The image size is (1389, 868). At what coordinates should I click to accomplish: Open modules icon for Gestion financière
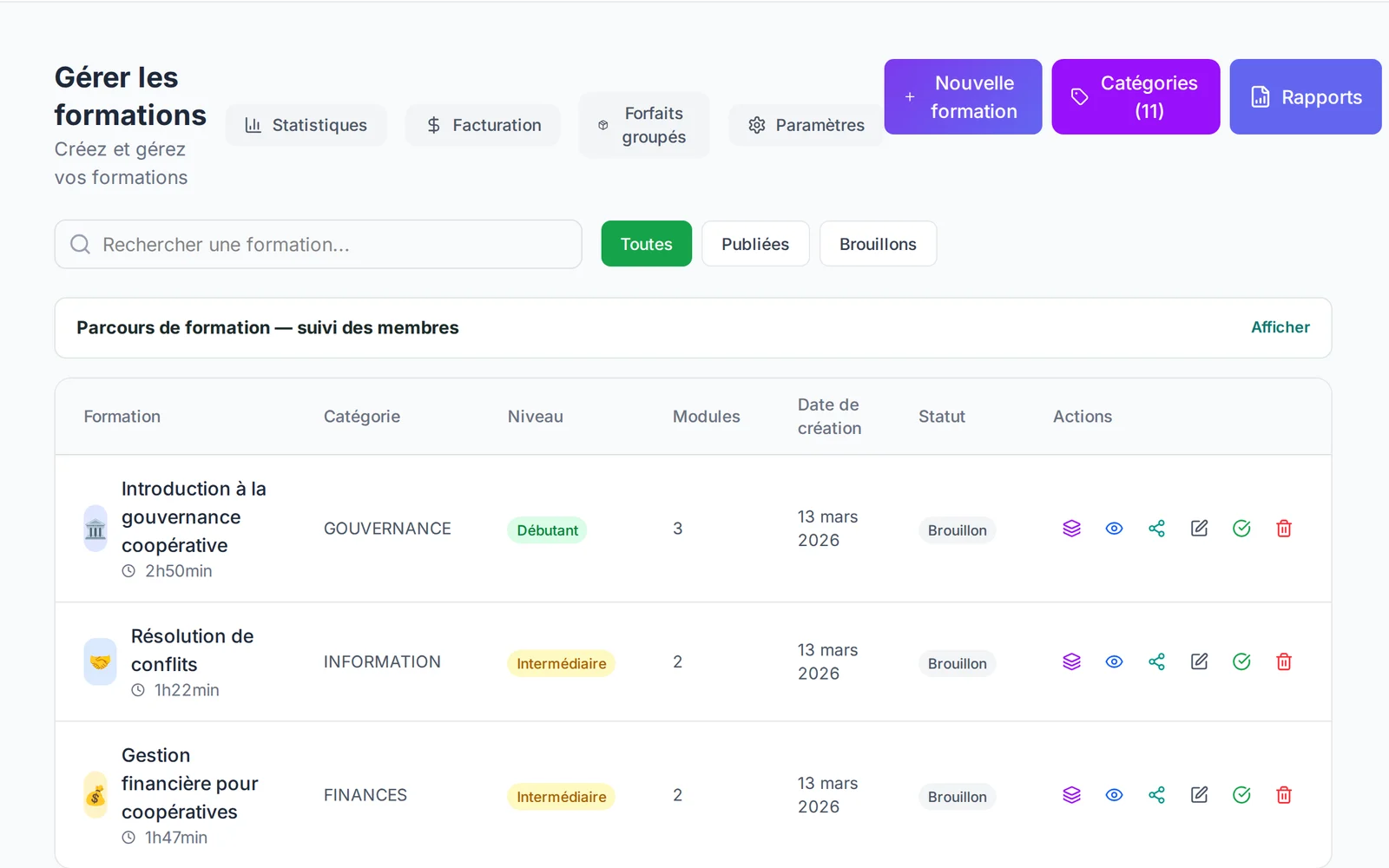pyautogui.click(x=1071, y=795)
